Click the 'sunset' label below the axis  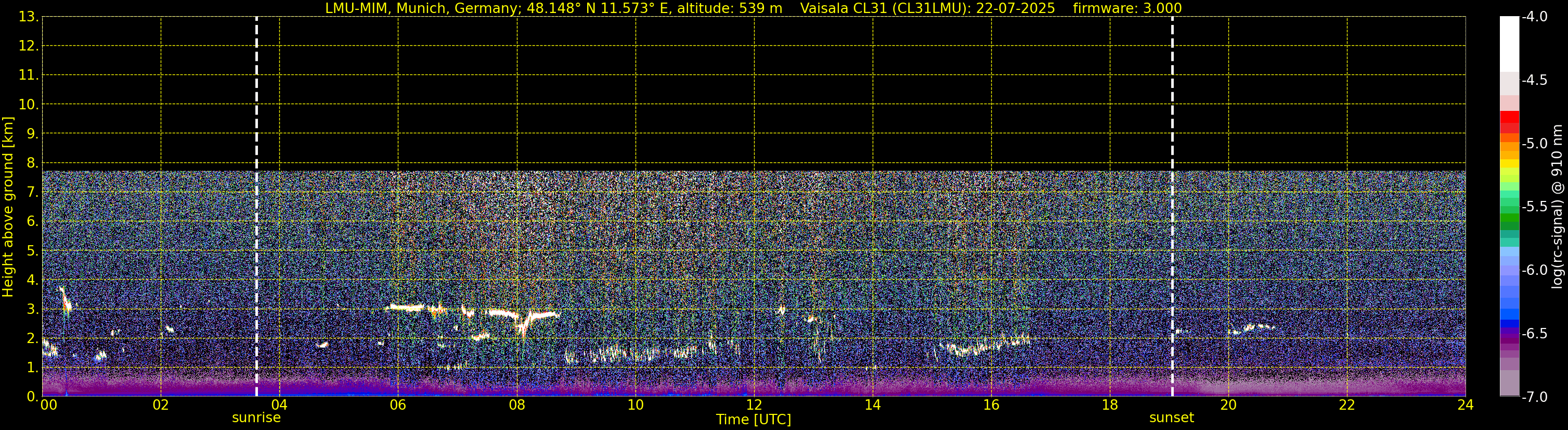[1171, 418]
